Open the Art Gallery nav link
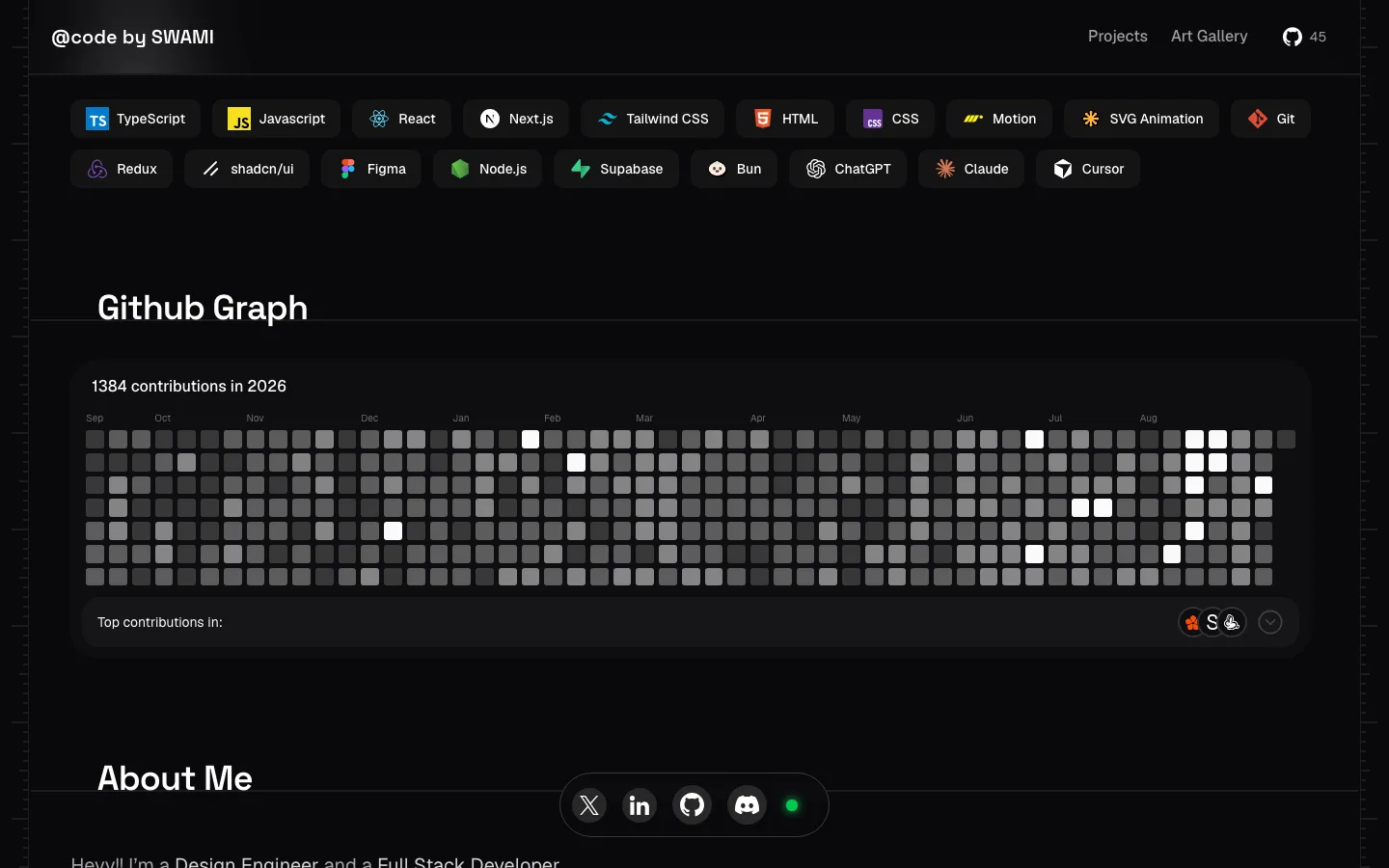Screen dimensions: 1389x868 [1210, 37]
